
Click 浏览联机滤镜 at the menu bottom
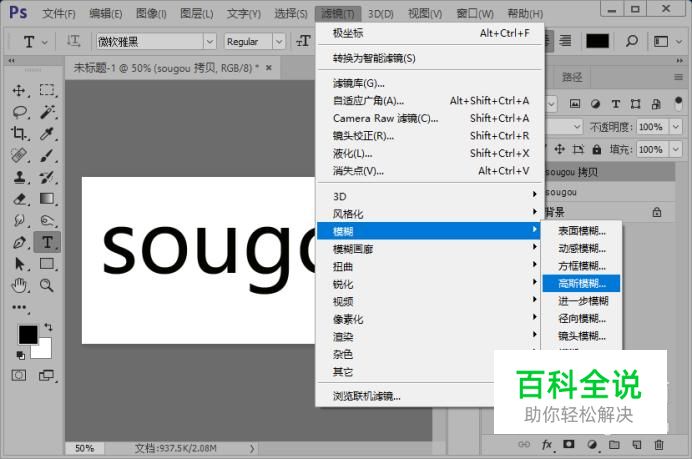pos(405,396)
